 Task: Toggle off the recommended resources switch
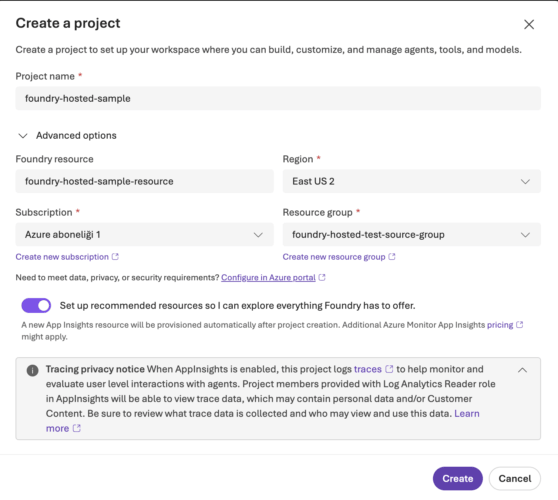36,305
